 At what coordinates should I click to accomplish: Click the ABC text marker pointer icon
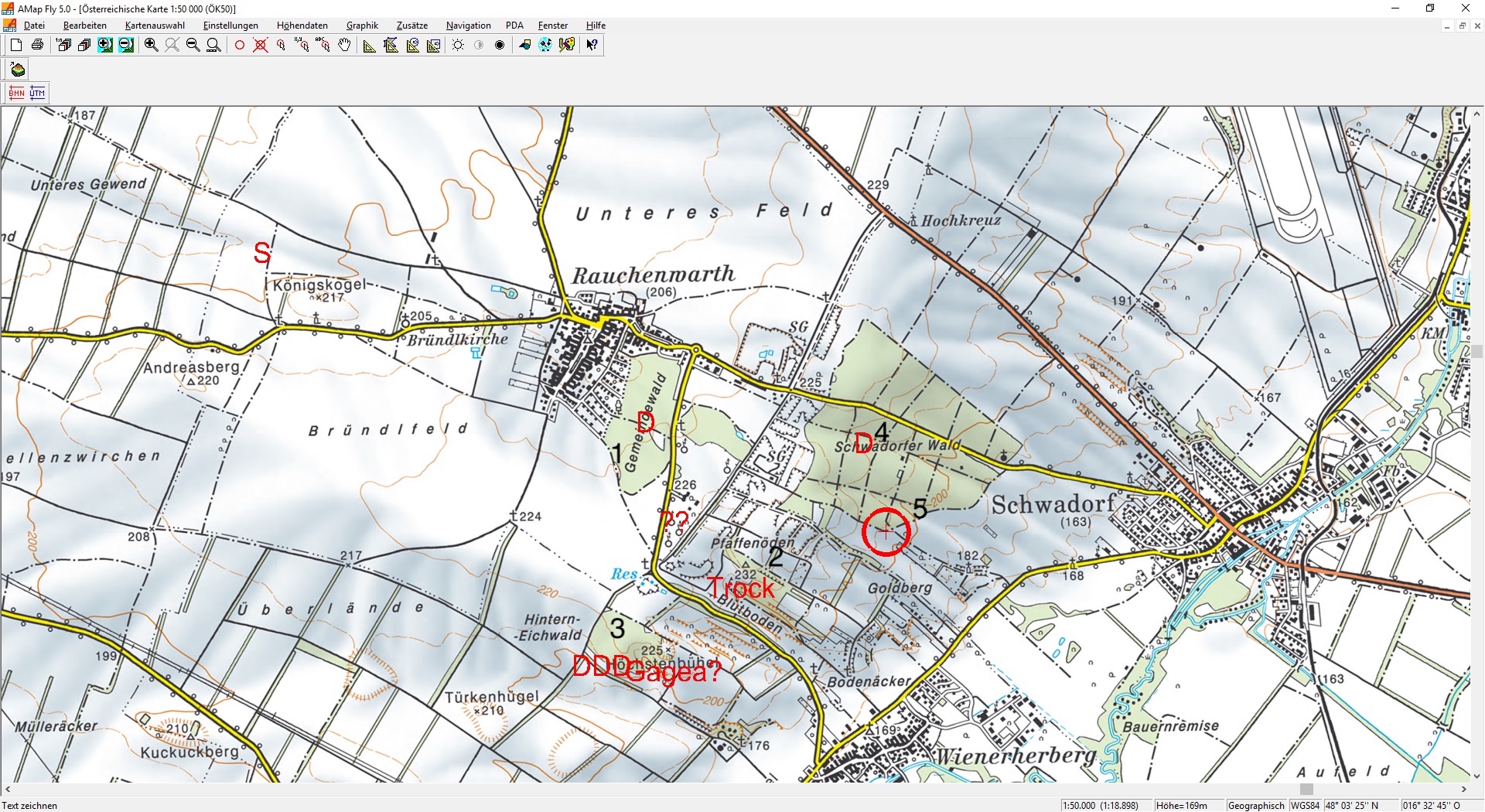[x=323, y=45]
